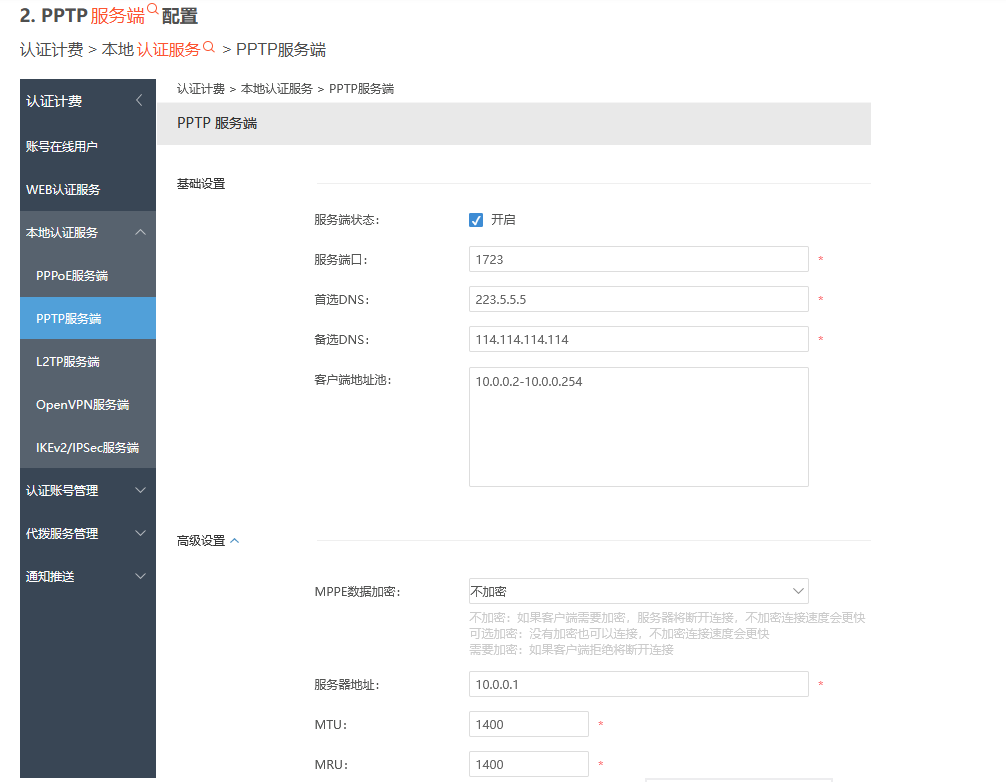Screen dimensions: 1006x782
Task: Open the 服务端 search-link magnifier icon in heading
Action: point(152,9)
